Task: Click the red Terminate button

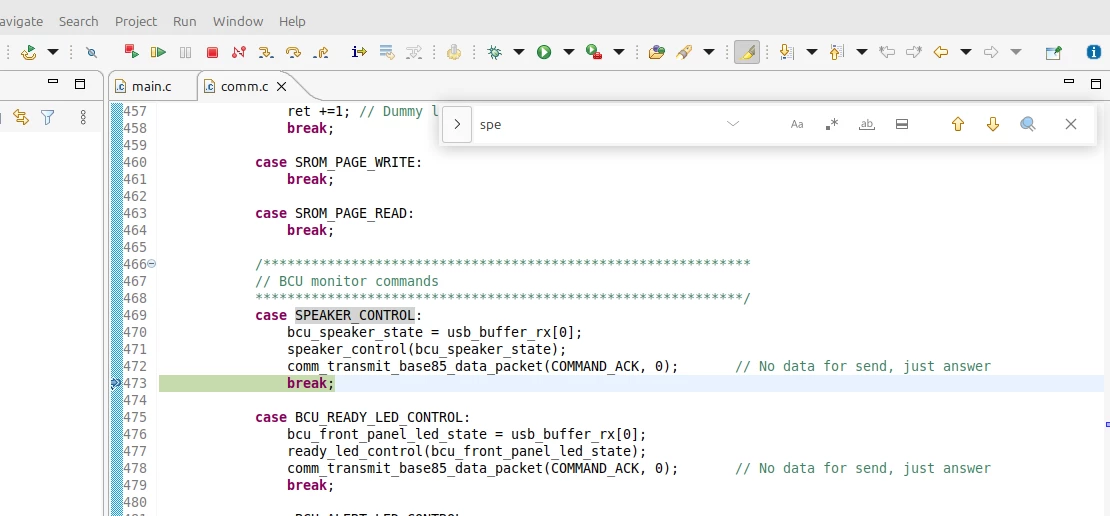Action: click(212, 52)
